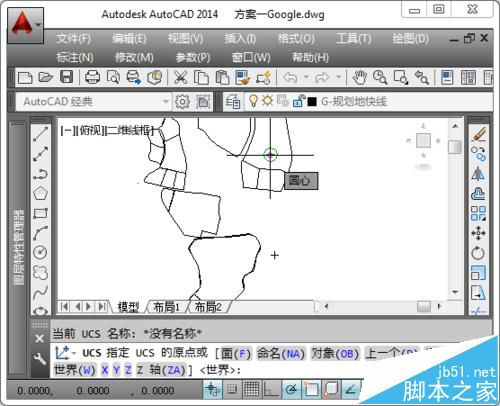Toggle Polar Tracking in status bar

point(292,389)
